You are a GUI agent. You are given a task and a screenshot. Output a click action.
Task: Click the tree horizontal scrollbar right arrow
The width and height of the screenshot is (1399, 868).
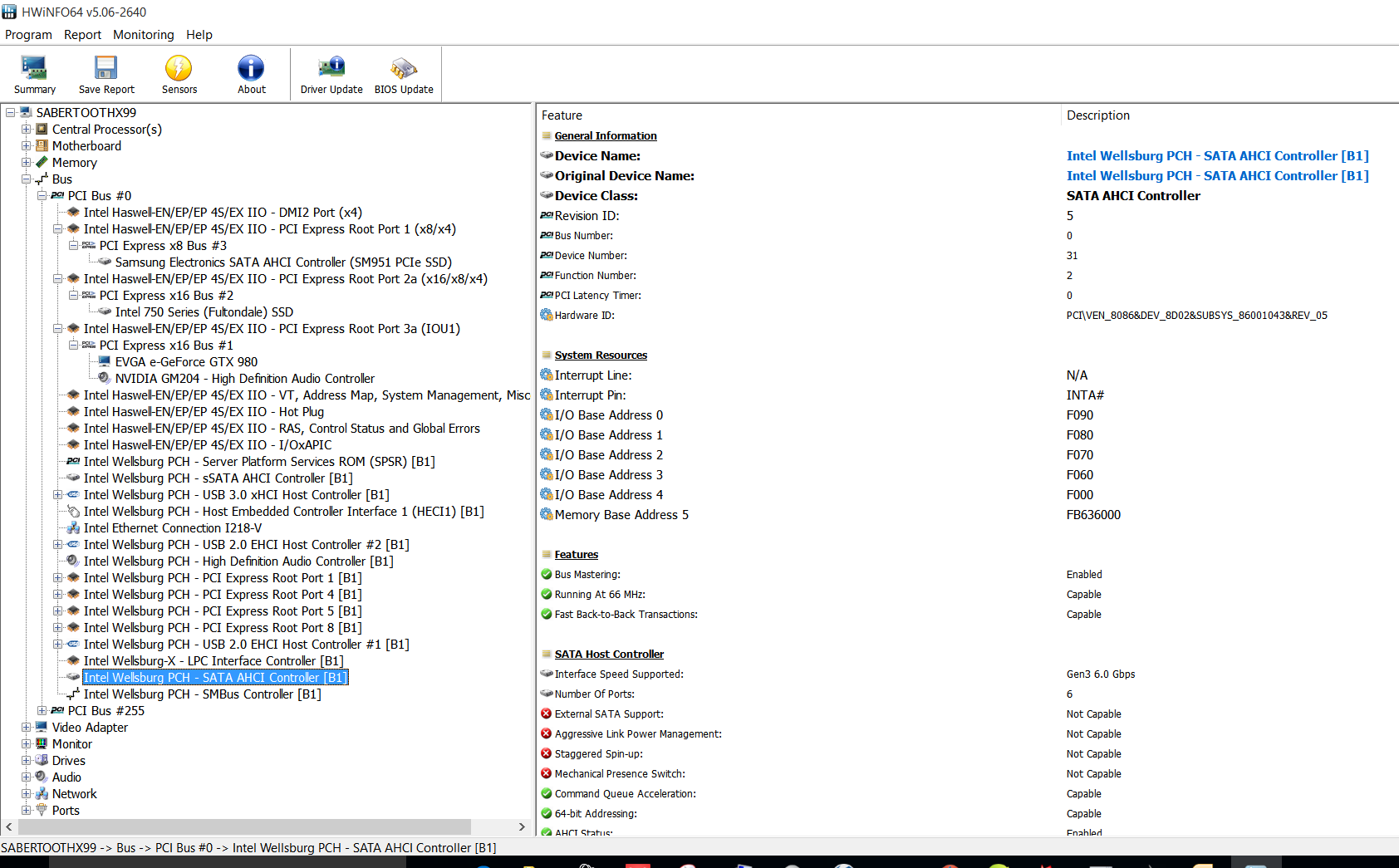522,827
